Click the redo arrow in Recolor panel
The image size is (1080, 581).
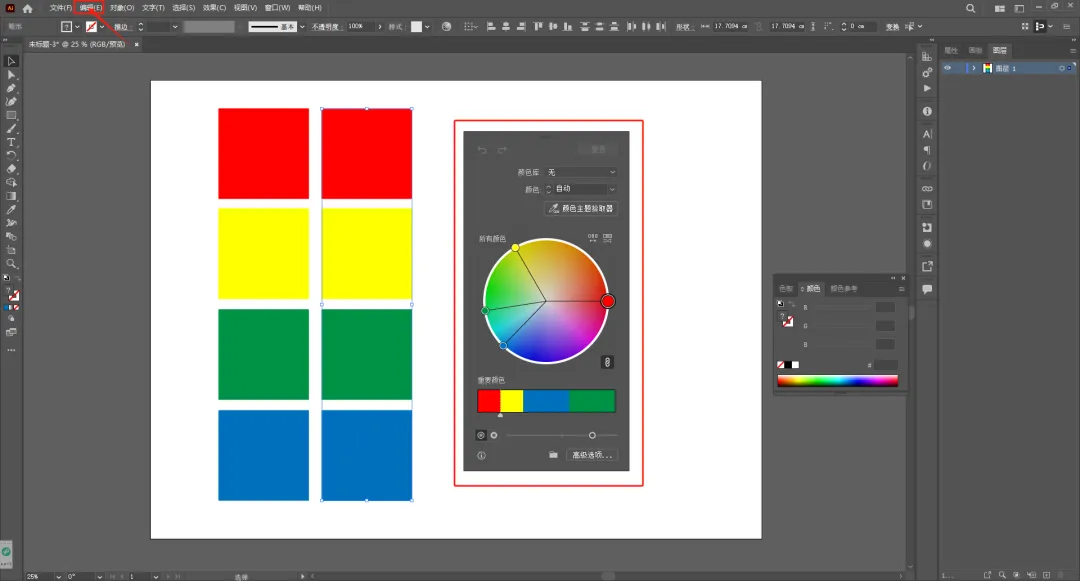tap(502, 149)
